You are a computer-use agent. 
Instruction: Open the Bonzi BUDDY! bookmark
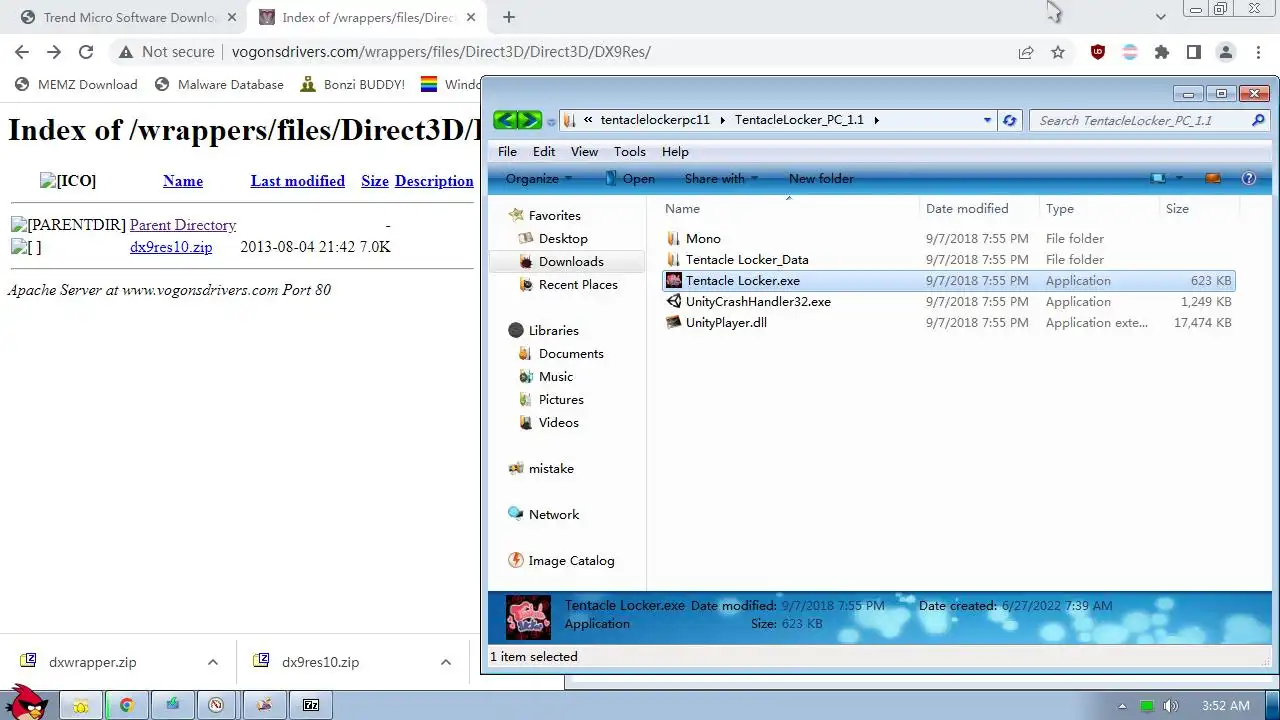352,84
